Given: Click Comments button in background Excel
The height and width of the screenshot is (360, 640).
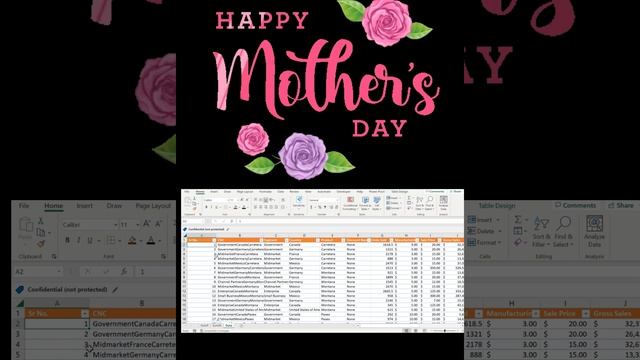Looking at the screenshot, I should tap(575, 205).
